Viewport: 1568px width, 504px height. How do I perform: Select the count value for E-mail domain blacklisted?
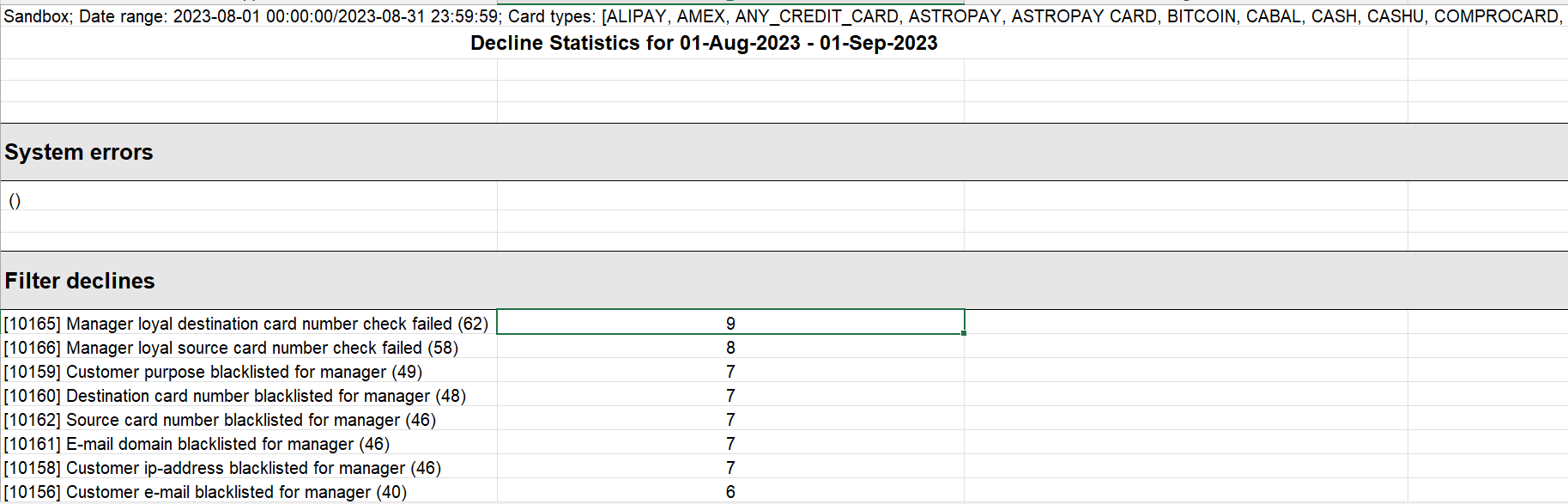(x=730, y=444)
